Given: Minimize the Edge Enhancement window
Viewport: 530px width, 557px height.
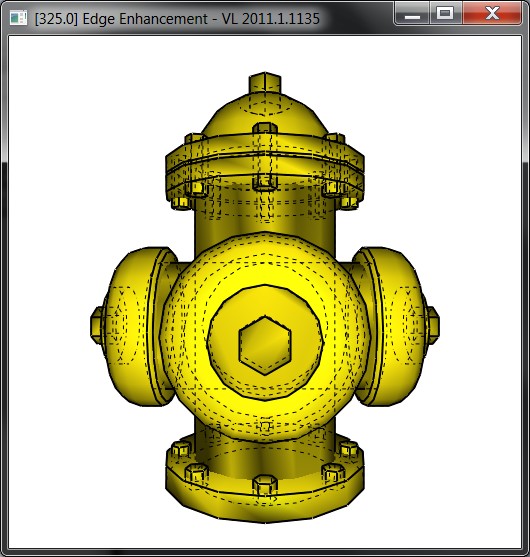Looking at the screenshot, I should [412, 14].
